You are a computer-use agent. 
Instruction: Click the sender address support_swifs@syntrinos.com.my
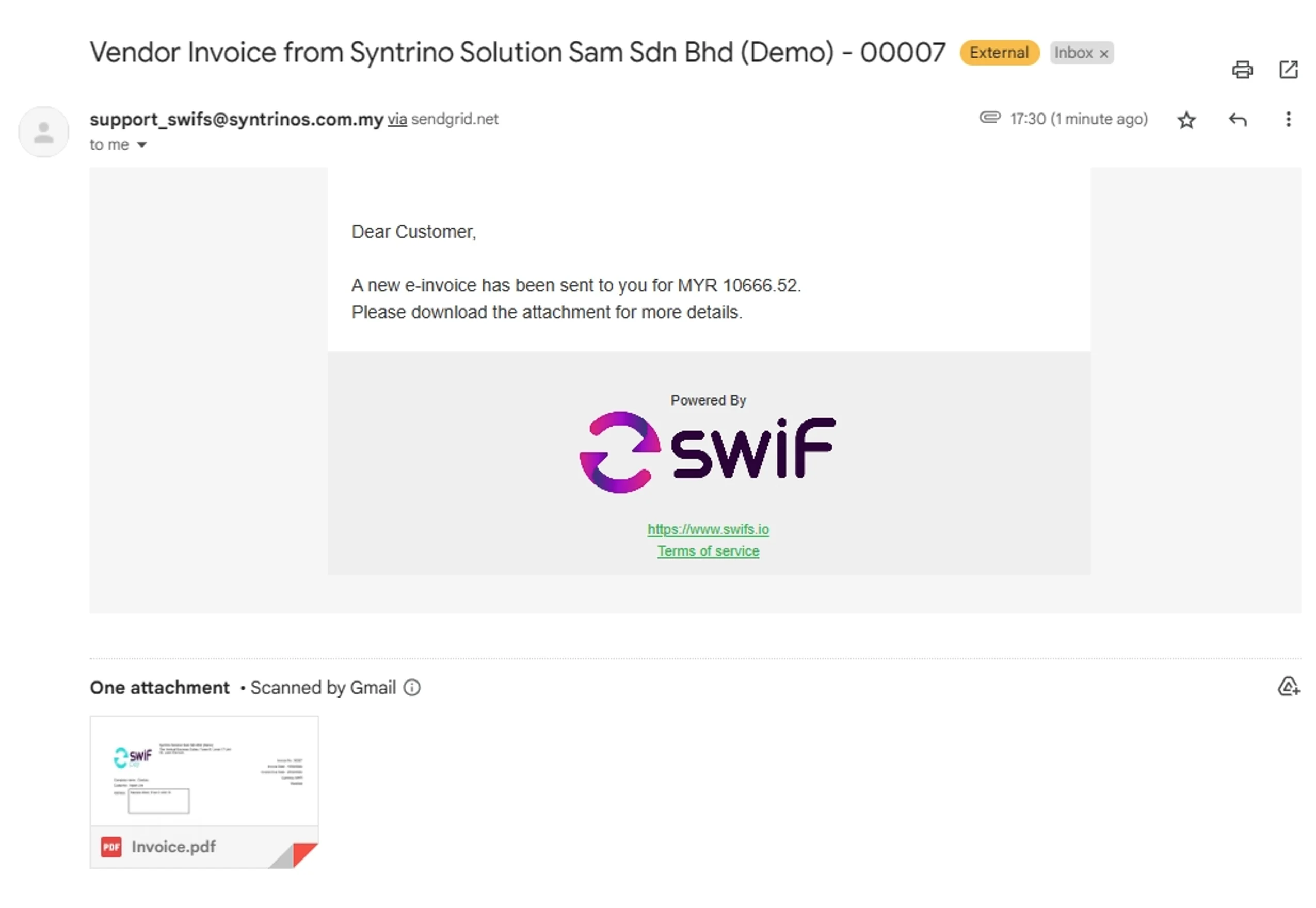[x=236, y=120]
